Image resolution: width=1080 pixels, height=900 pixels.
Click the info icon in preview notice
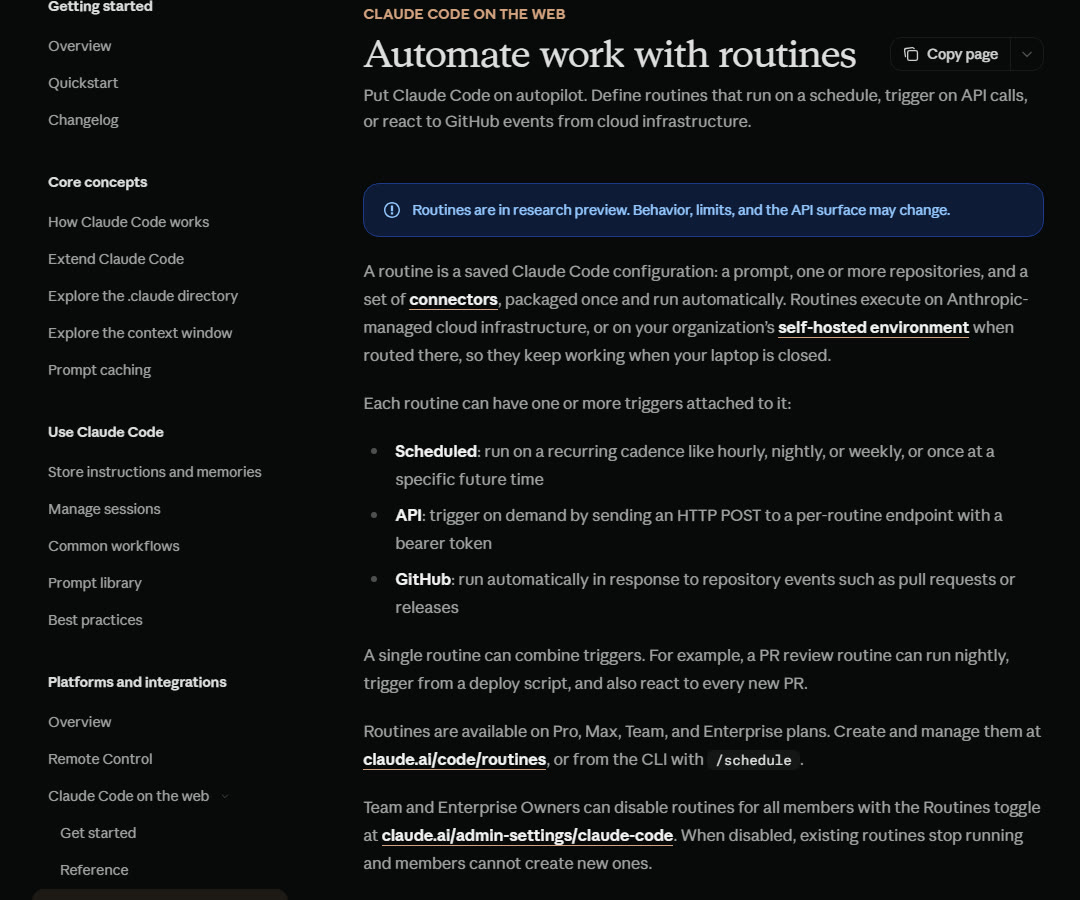tap(391, 210)
